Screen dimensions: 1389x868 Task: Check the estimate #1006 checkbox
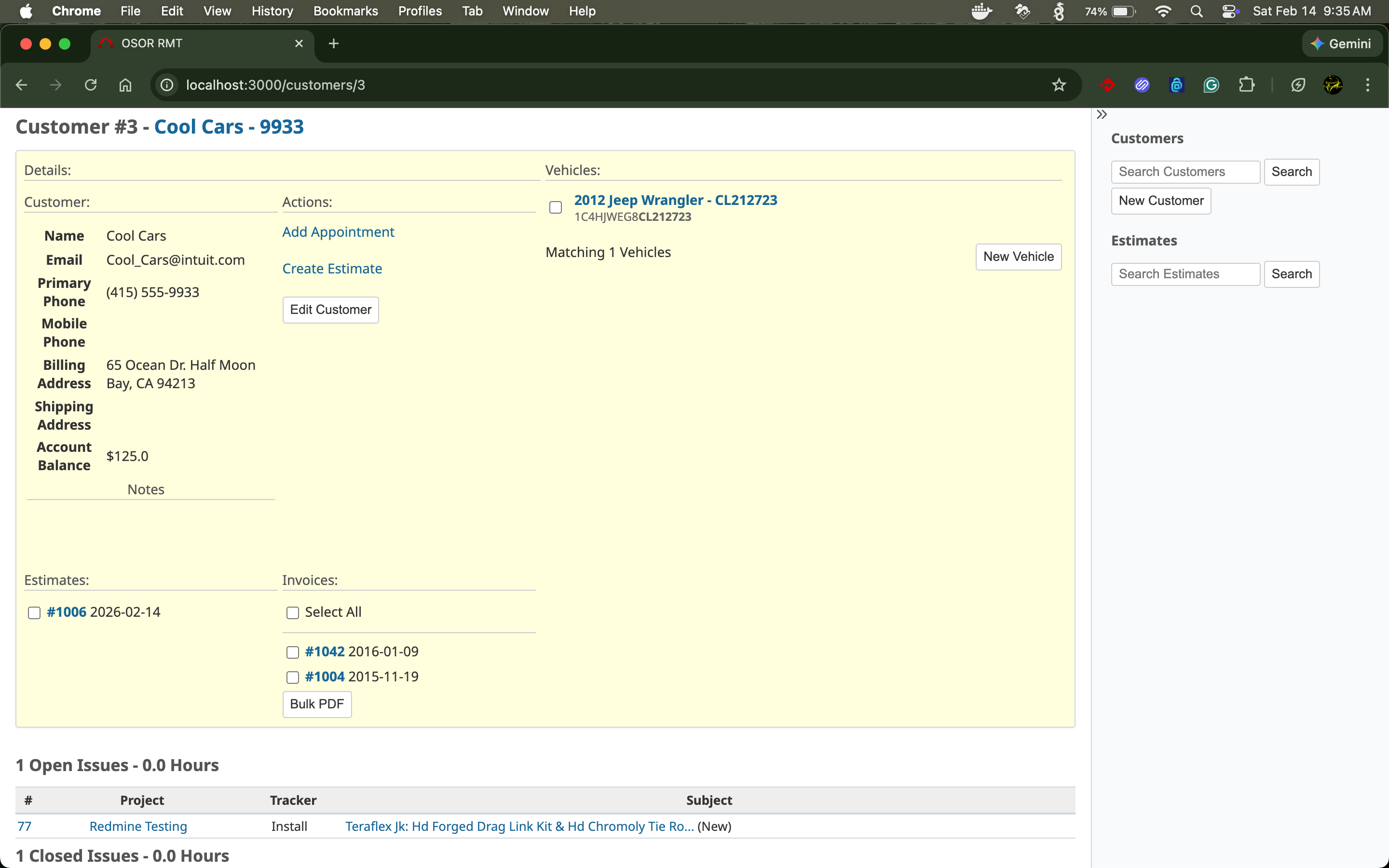tap(34, 613)
